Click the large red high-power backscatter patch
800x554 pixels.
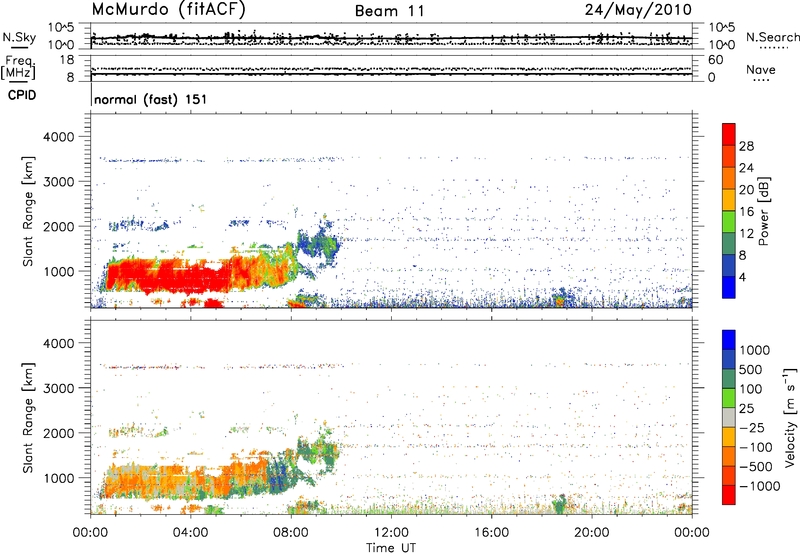click(168, 277)
